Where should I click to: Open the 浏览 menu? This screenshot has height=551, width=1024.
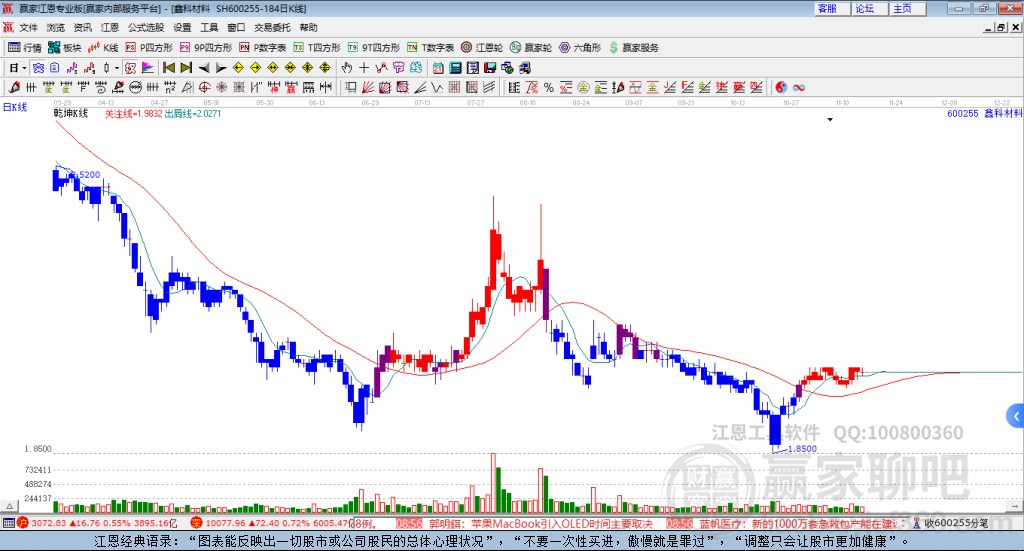coord(56,27)
